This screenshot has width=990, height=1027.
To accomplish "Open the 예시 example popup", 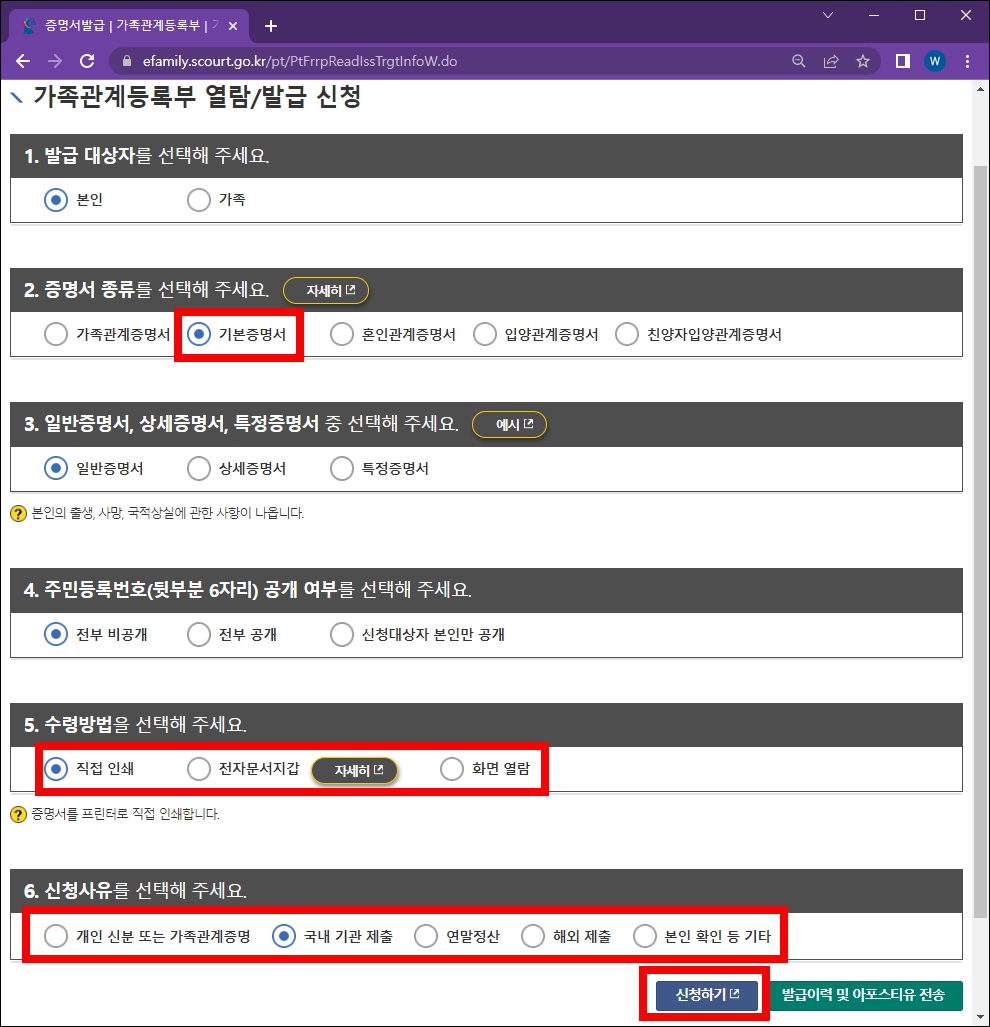I will tap(510, 424).
